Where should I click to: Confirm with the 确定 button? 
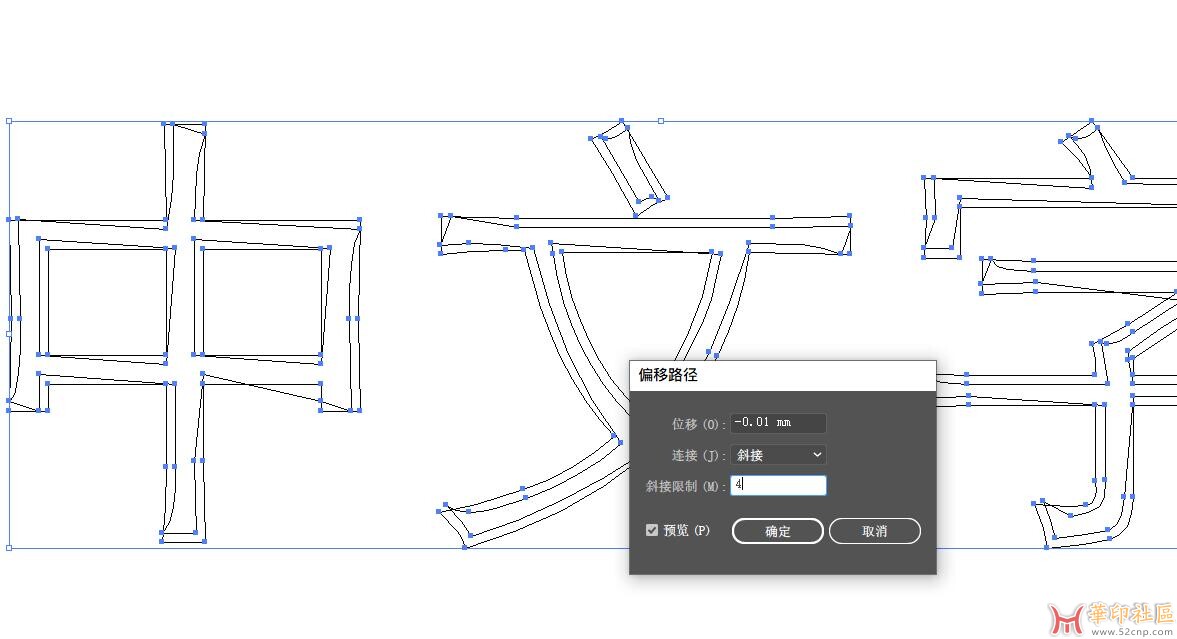point(778,531)
